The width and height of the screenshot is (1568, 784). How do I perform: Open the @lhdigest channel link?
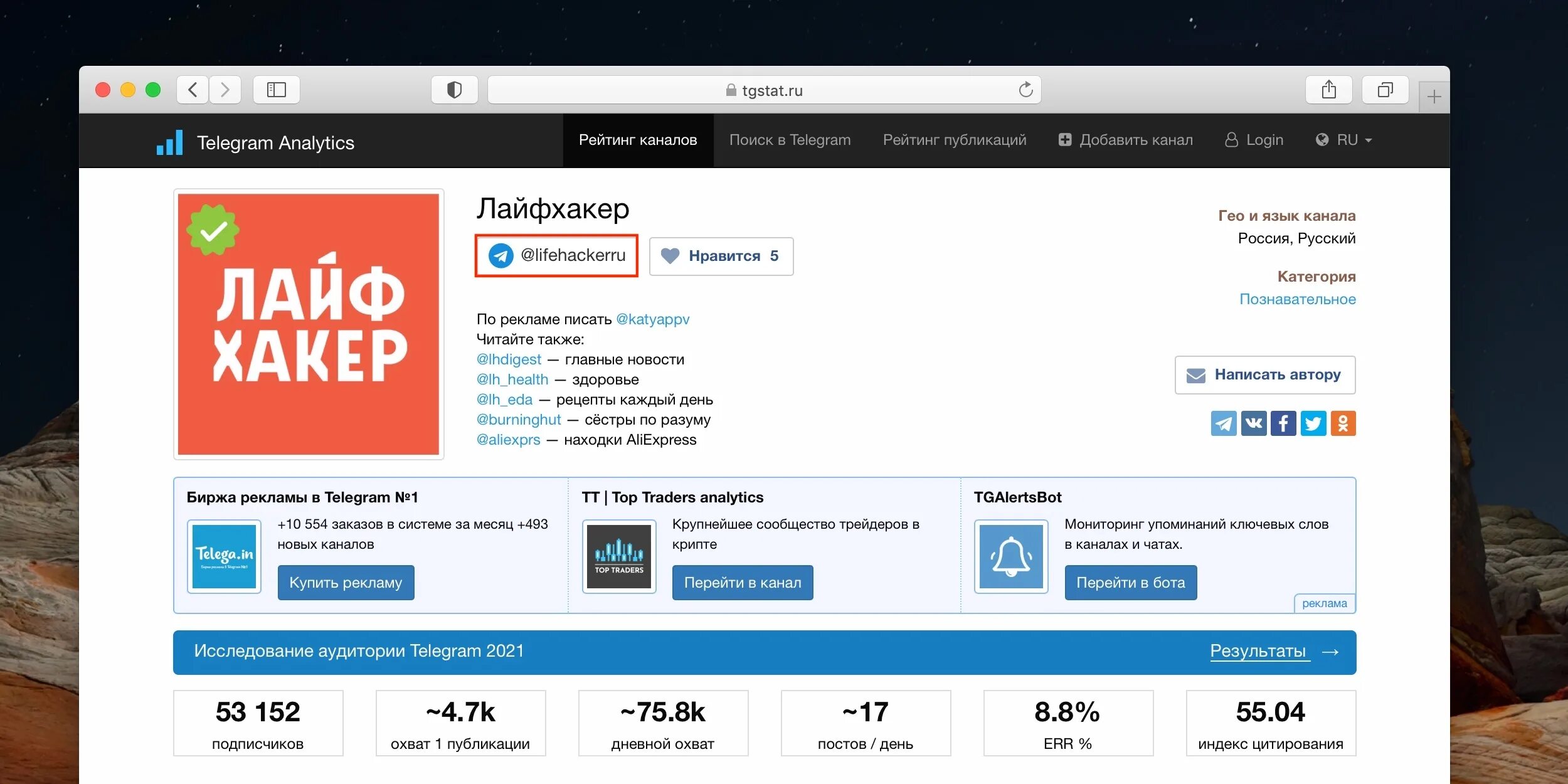509,359
